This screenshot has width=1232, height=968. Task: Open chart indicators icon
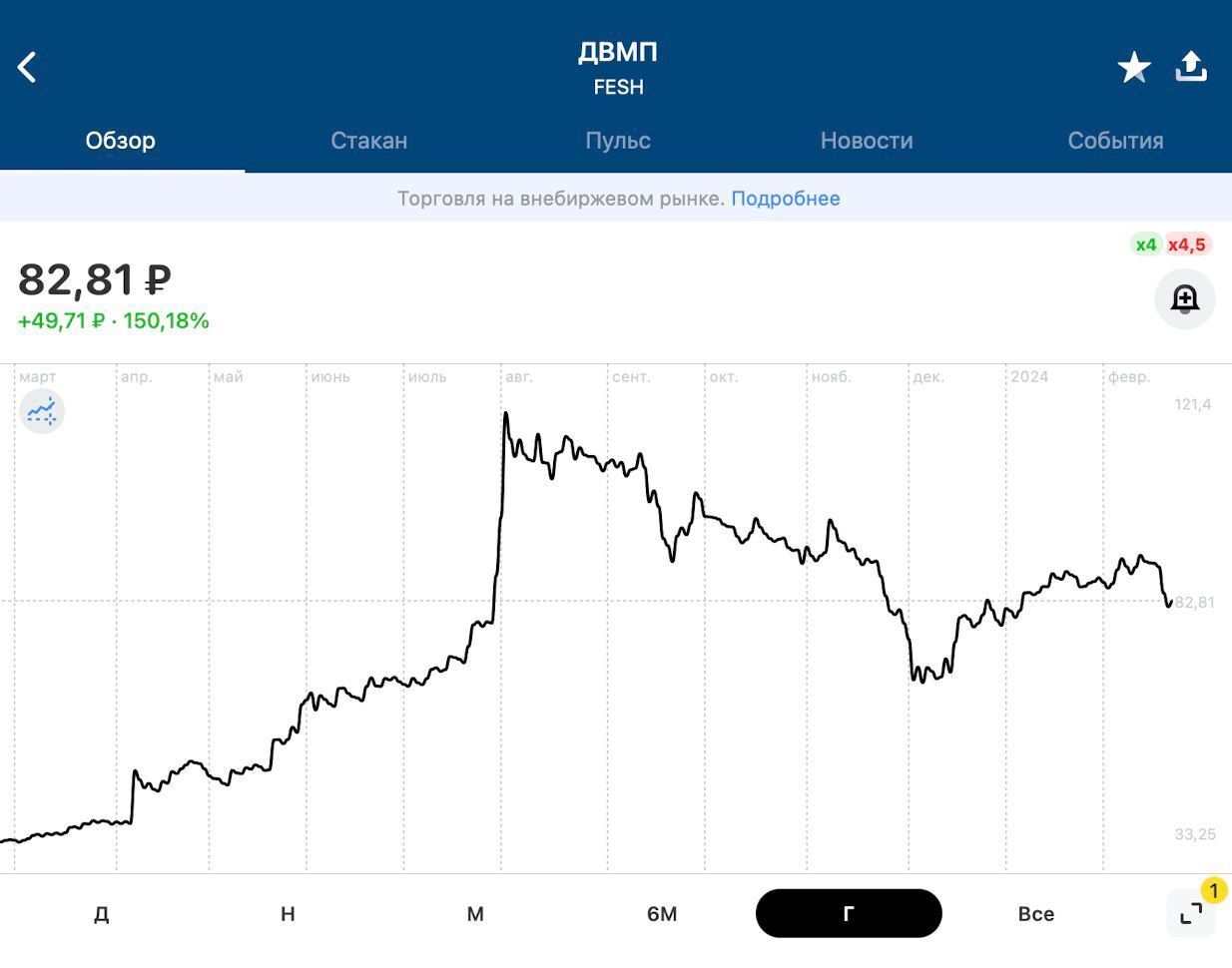[42, 410]
